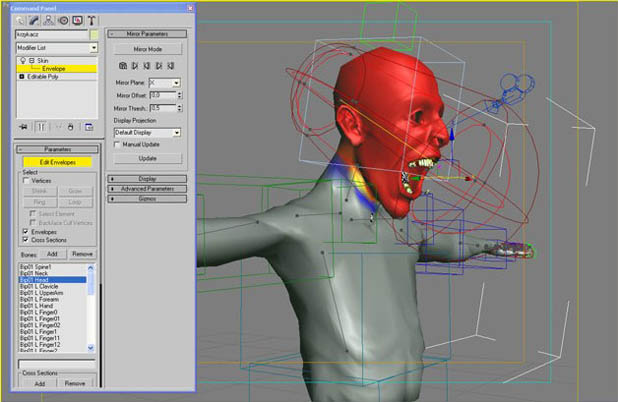Adjust the Mirror Thresh spinner arrows
Viewport: 618px width, 402px height.
(x=180, y=108)
